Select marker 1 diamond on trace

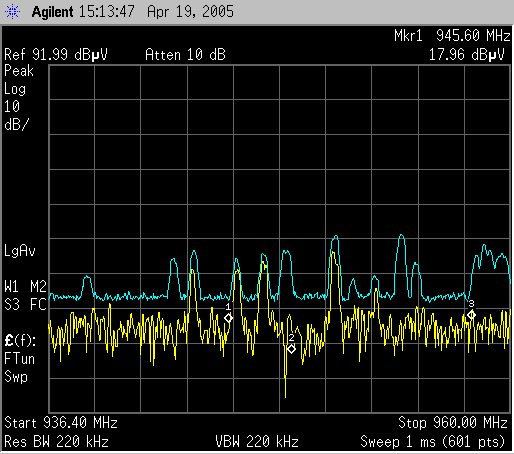228,318
